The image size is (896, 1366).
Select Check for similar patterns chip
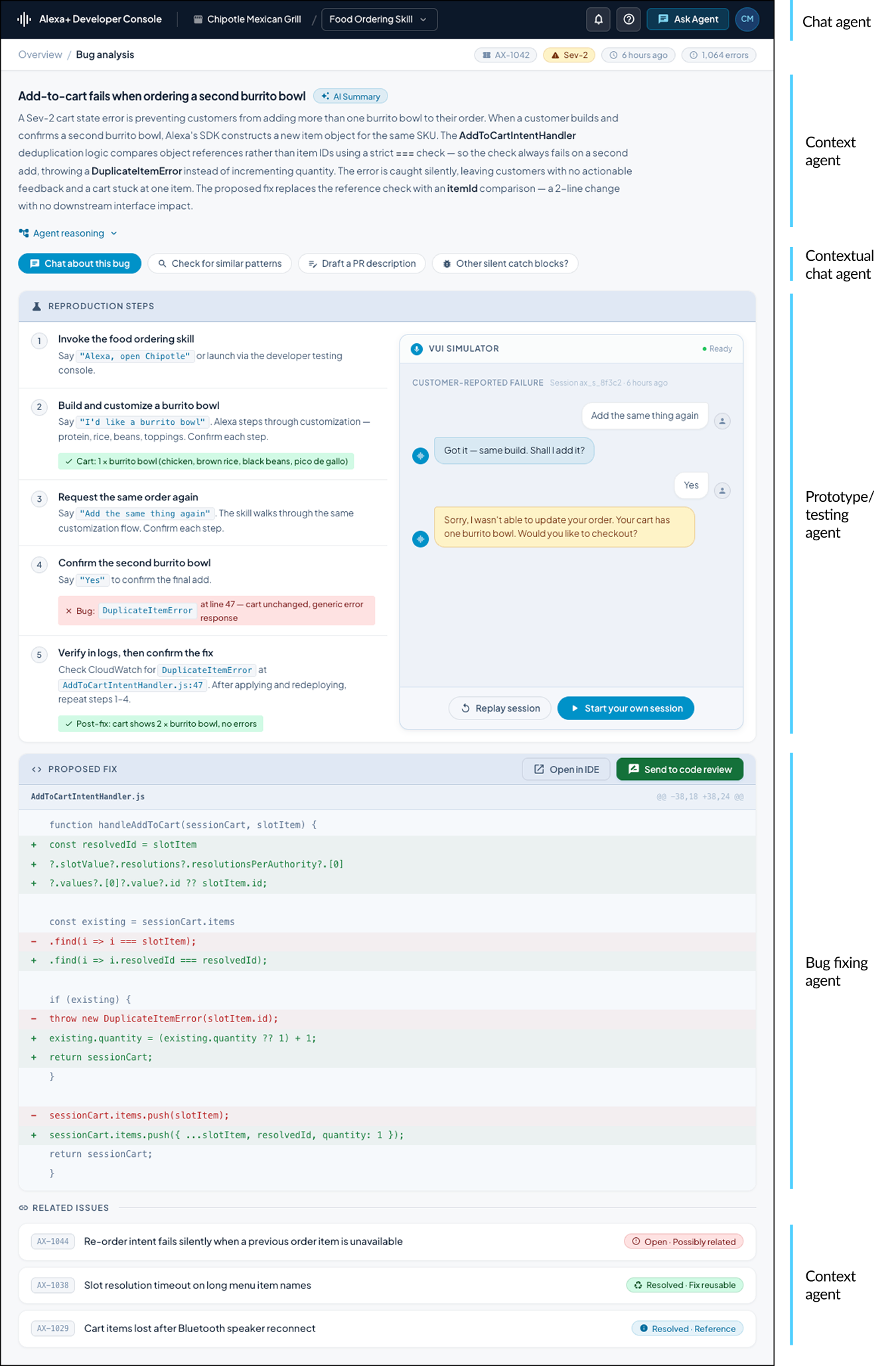pos(220,264)
